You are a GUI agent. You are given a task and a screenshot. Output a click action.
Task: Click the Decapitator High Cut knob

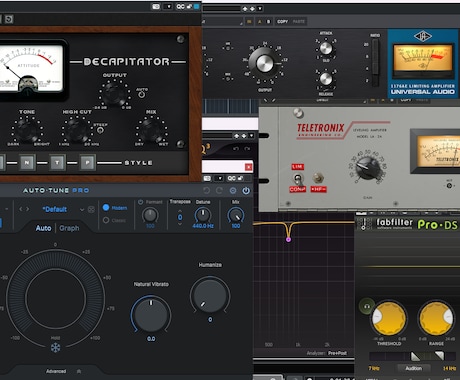[x=77, y=130]
